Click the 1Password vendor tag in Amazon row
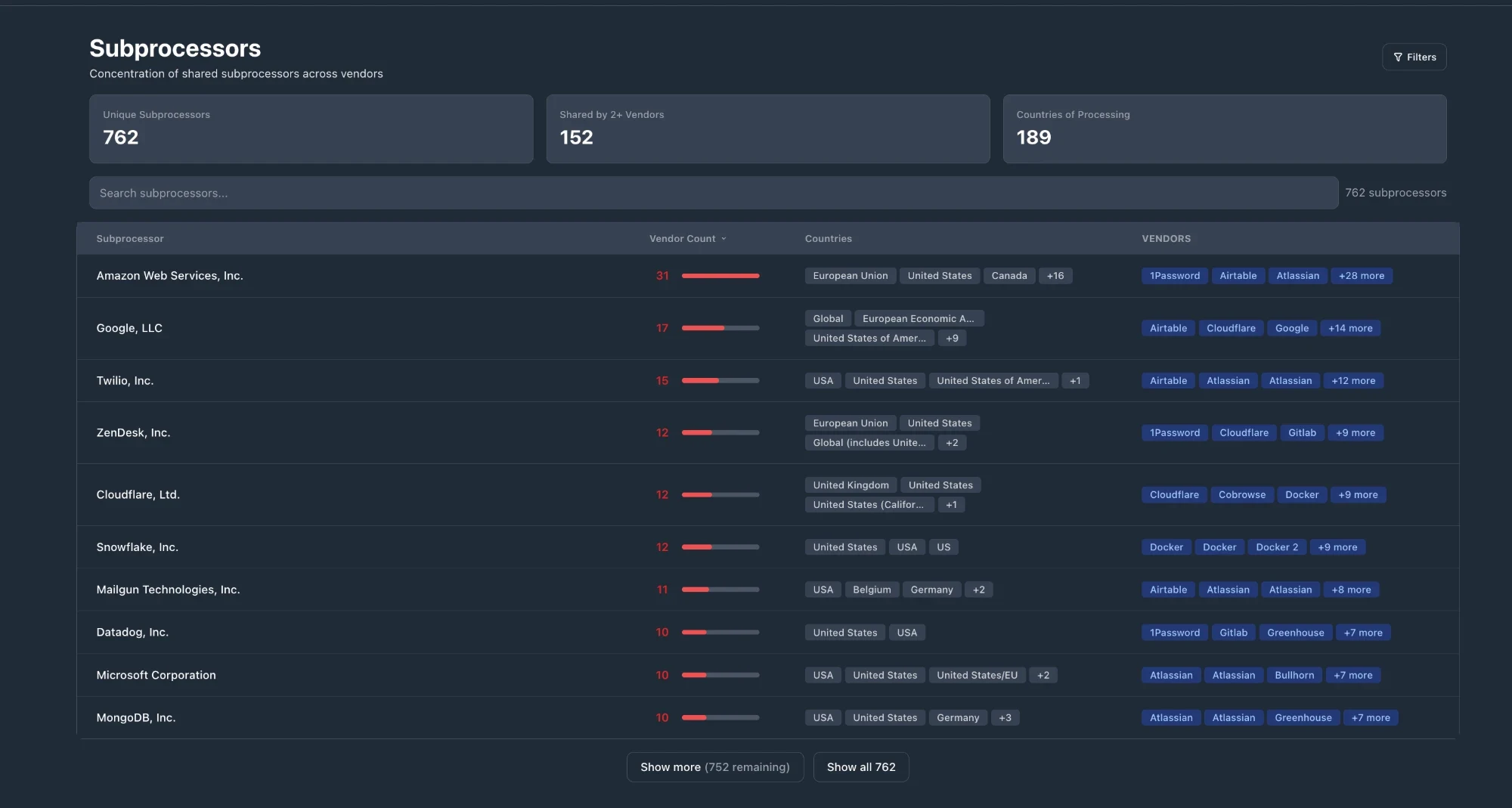This screenshot has height=808, width=1512. coord(1174,276)
